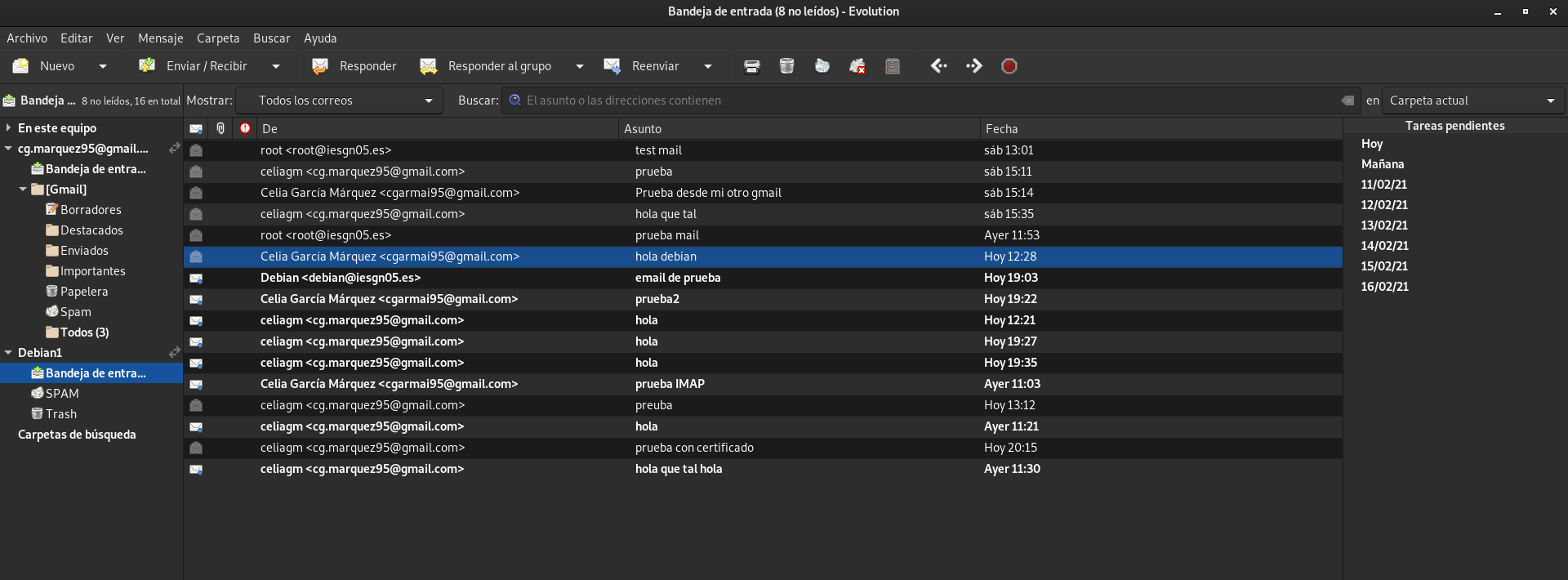The height and width of the screenshot is (580, 1568).
Task: Open the Mensaje menu
Action: tap(160, 38)
